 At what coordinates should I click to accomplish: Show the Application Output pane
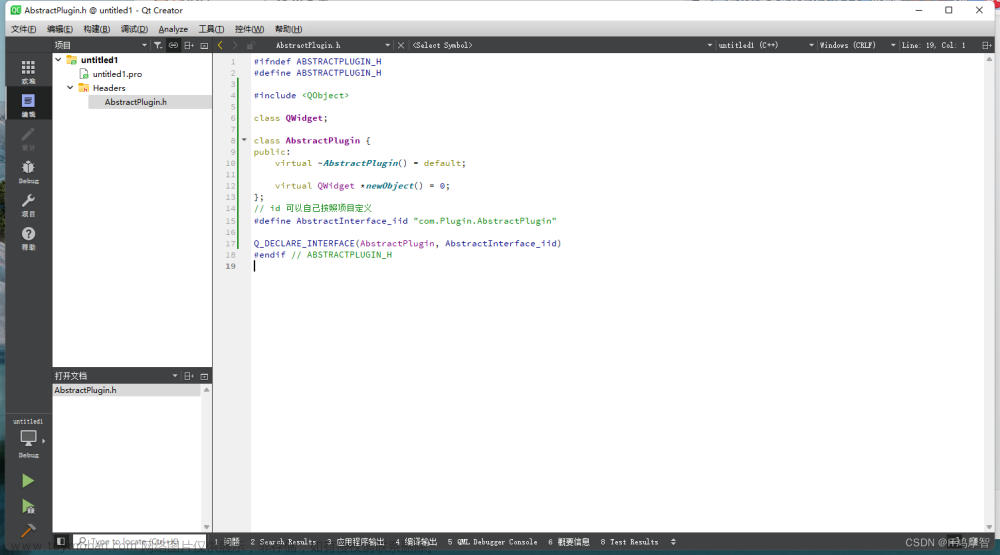[356, 542]
